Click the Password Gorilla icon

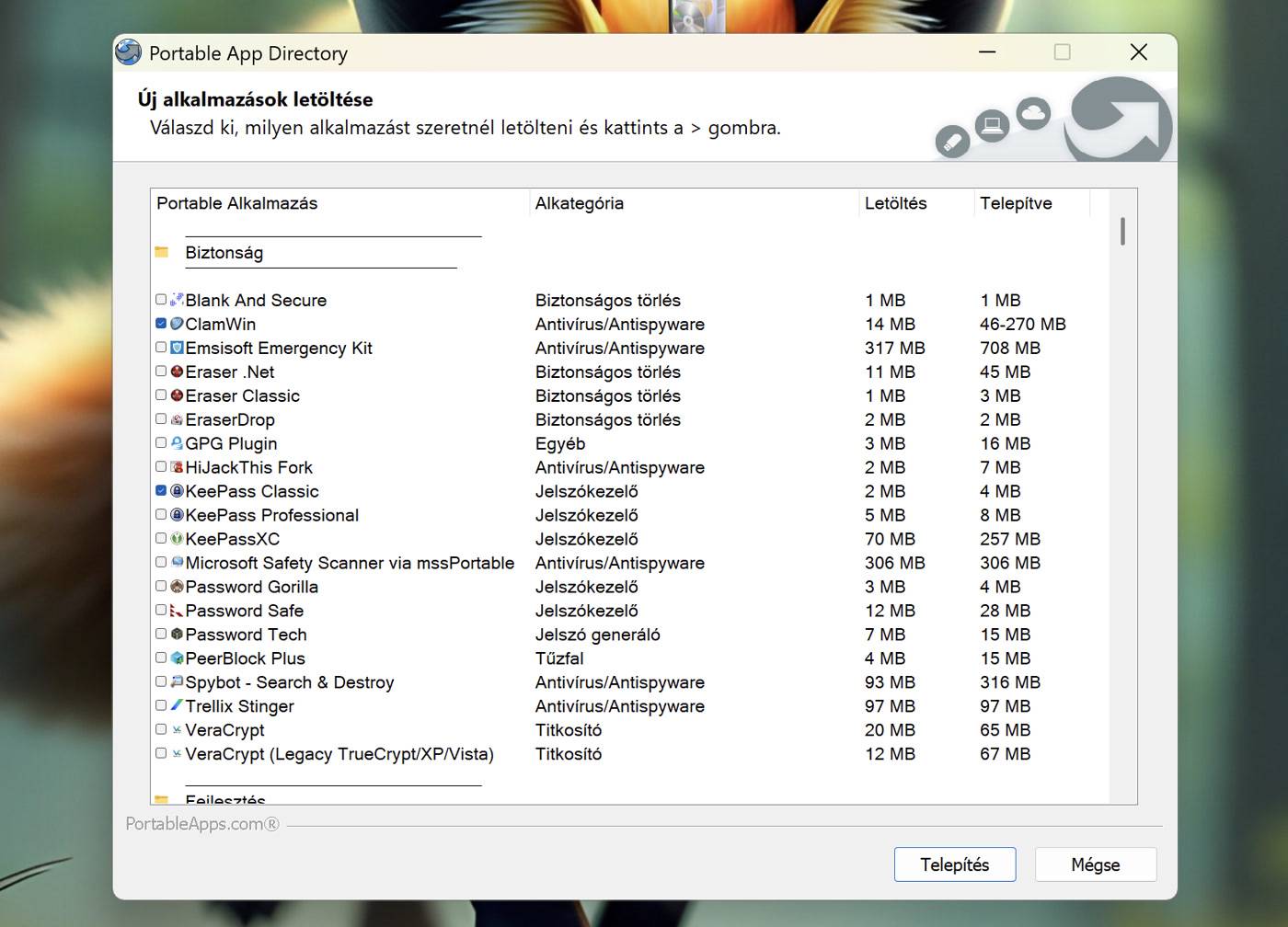coord(178,587)
